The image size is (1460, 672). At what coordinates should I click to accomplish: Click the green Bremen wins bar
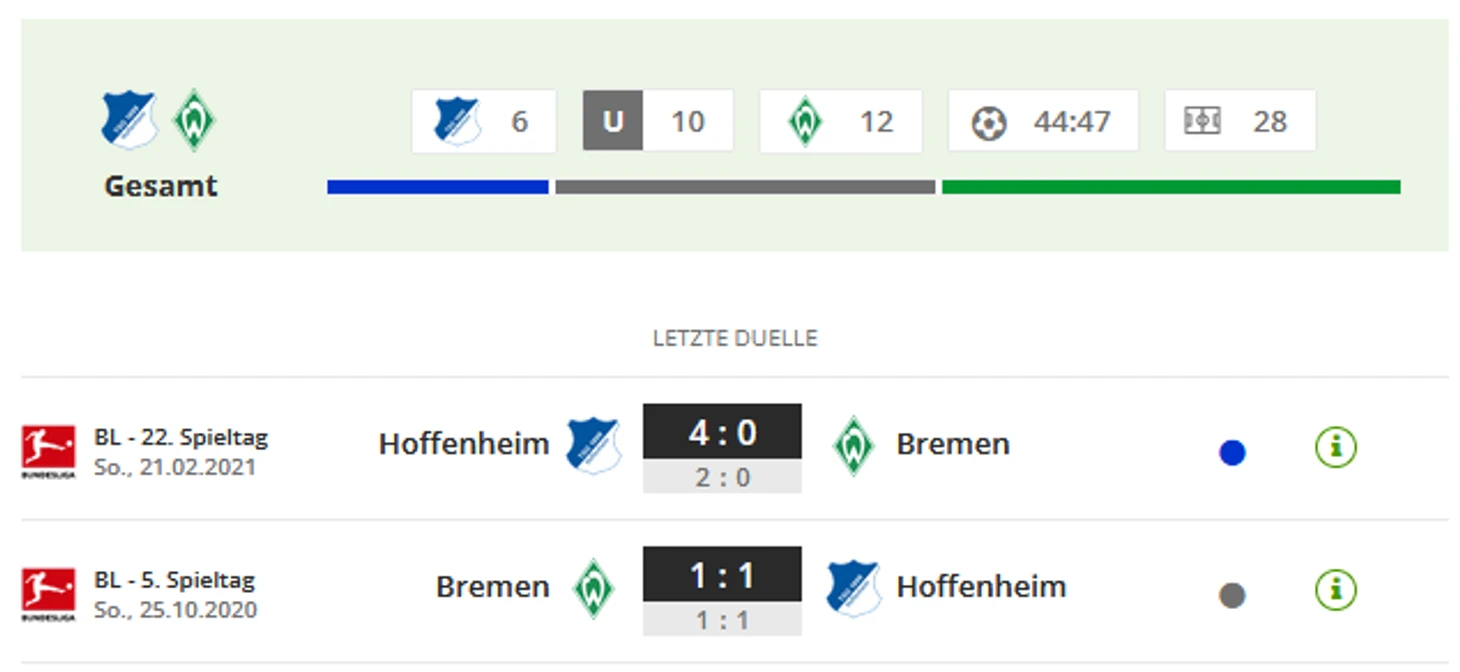(x=1171, y=187)
